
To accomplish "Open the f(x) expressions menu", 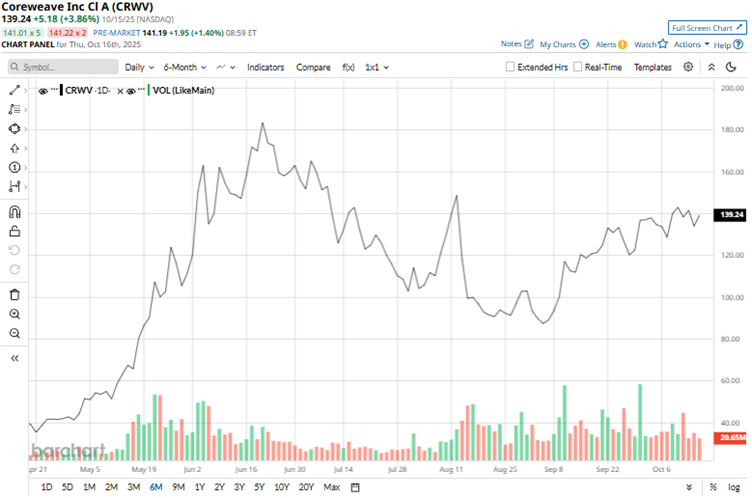I will tap(349, 67).
